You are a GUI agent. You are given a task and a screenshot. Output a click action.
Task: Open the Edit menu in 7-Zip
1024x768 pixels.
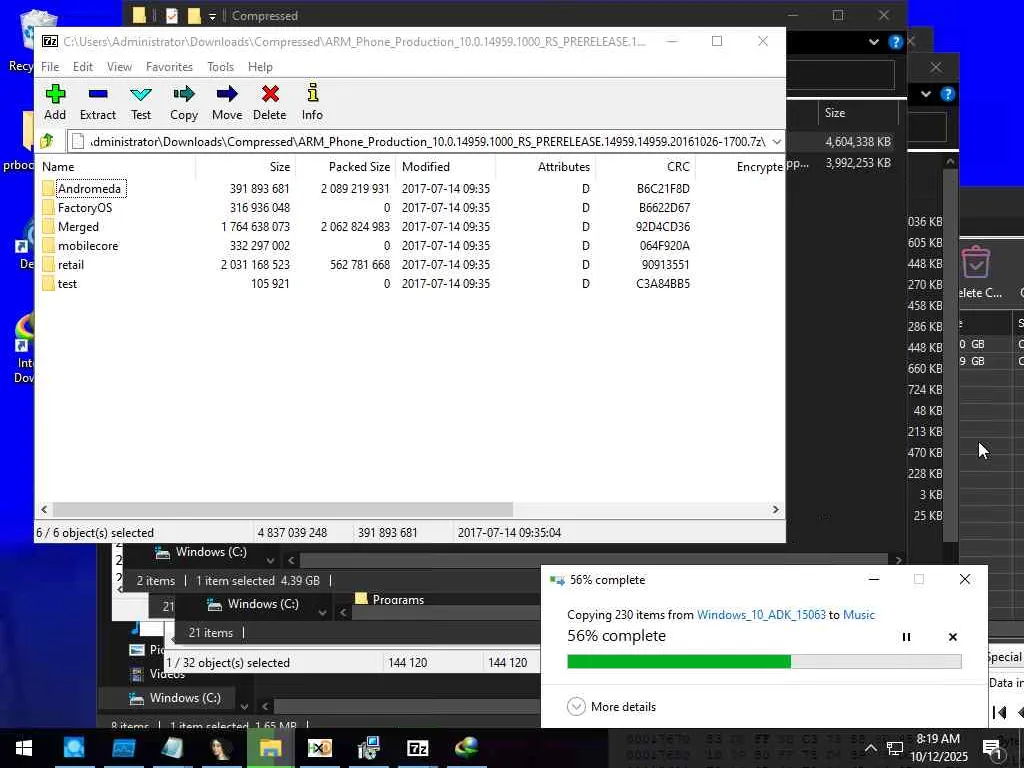(82, 67)
